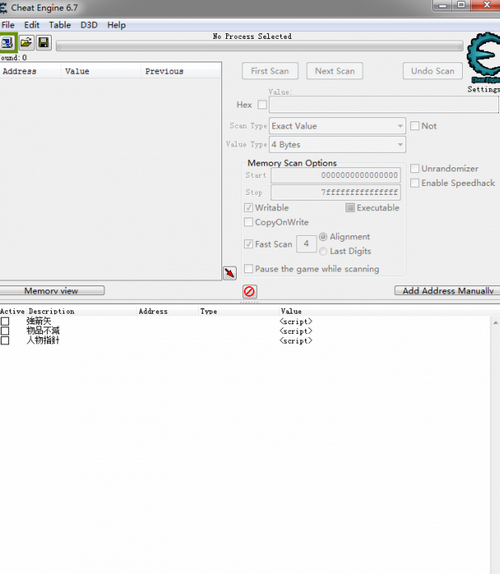500x574 pixels.
Task: Toggle the Fast Scan checkbox
Action: coord(249,244)
